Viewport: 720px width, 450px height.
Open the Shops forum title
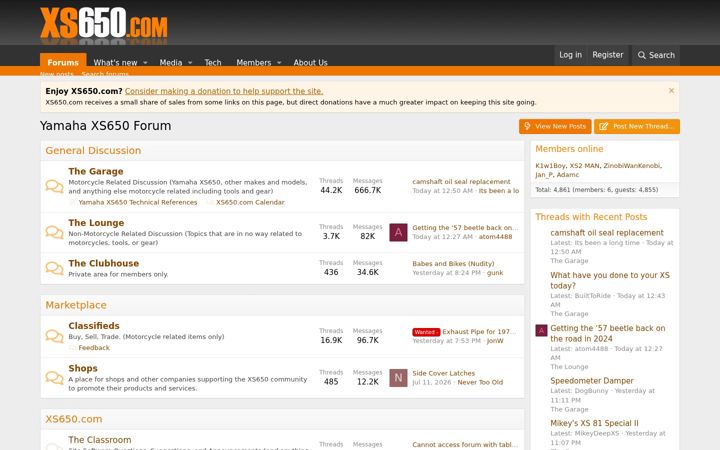(x=83, y=368)
